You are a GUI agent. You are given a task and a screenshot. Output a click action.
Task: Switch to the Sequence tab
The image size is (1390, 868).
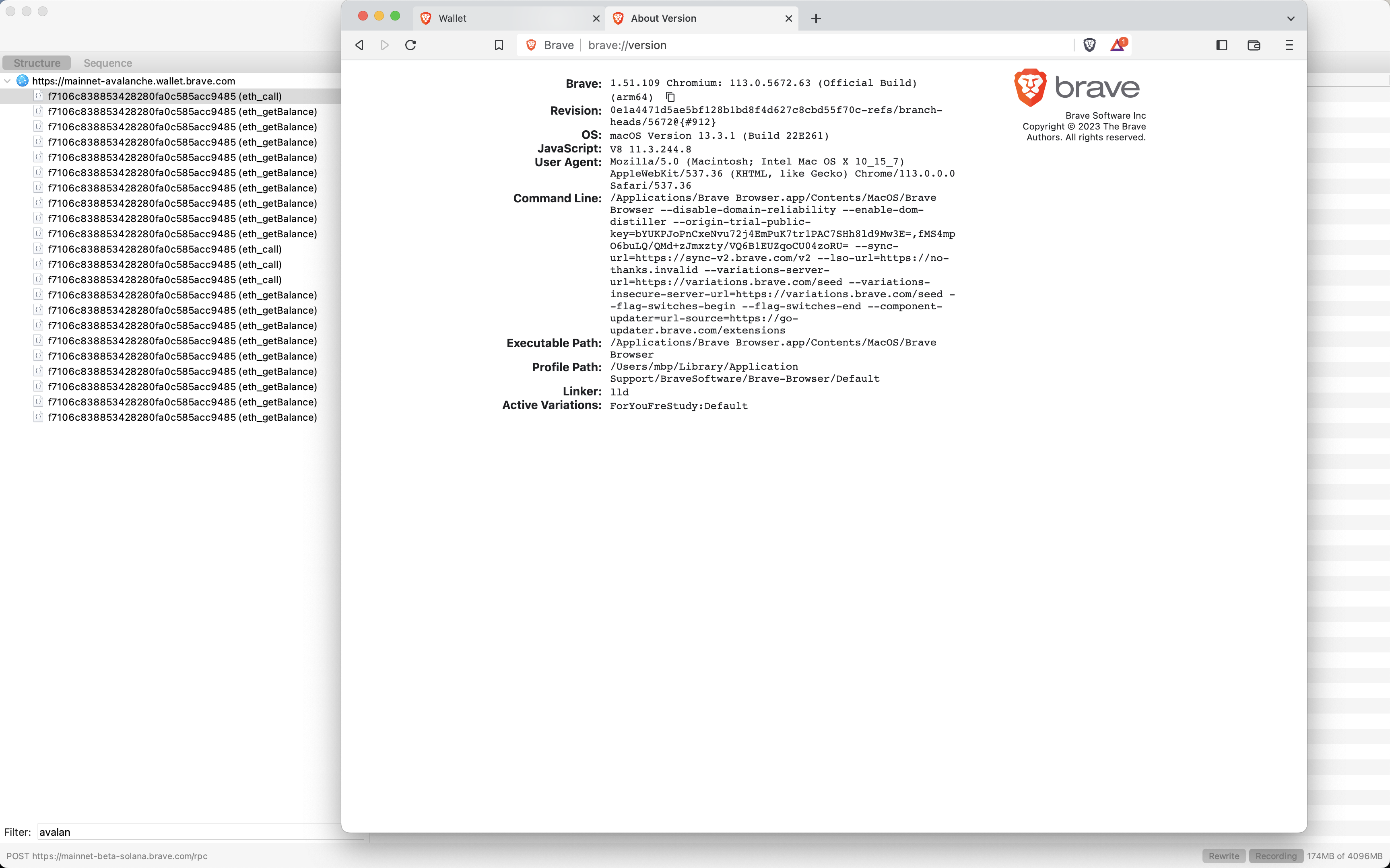click(107, 63)
